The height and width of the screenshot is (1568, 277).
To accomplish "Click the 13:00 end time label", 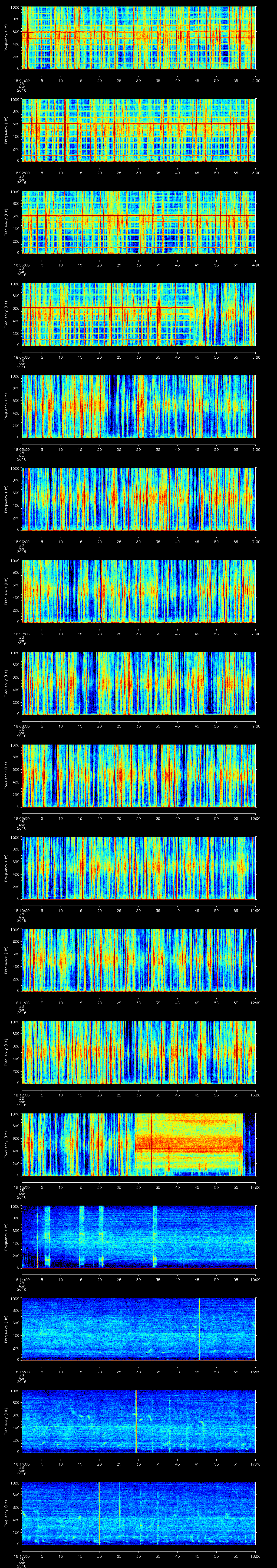I will click(x=255, y=1095).
